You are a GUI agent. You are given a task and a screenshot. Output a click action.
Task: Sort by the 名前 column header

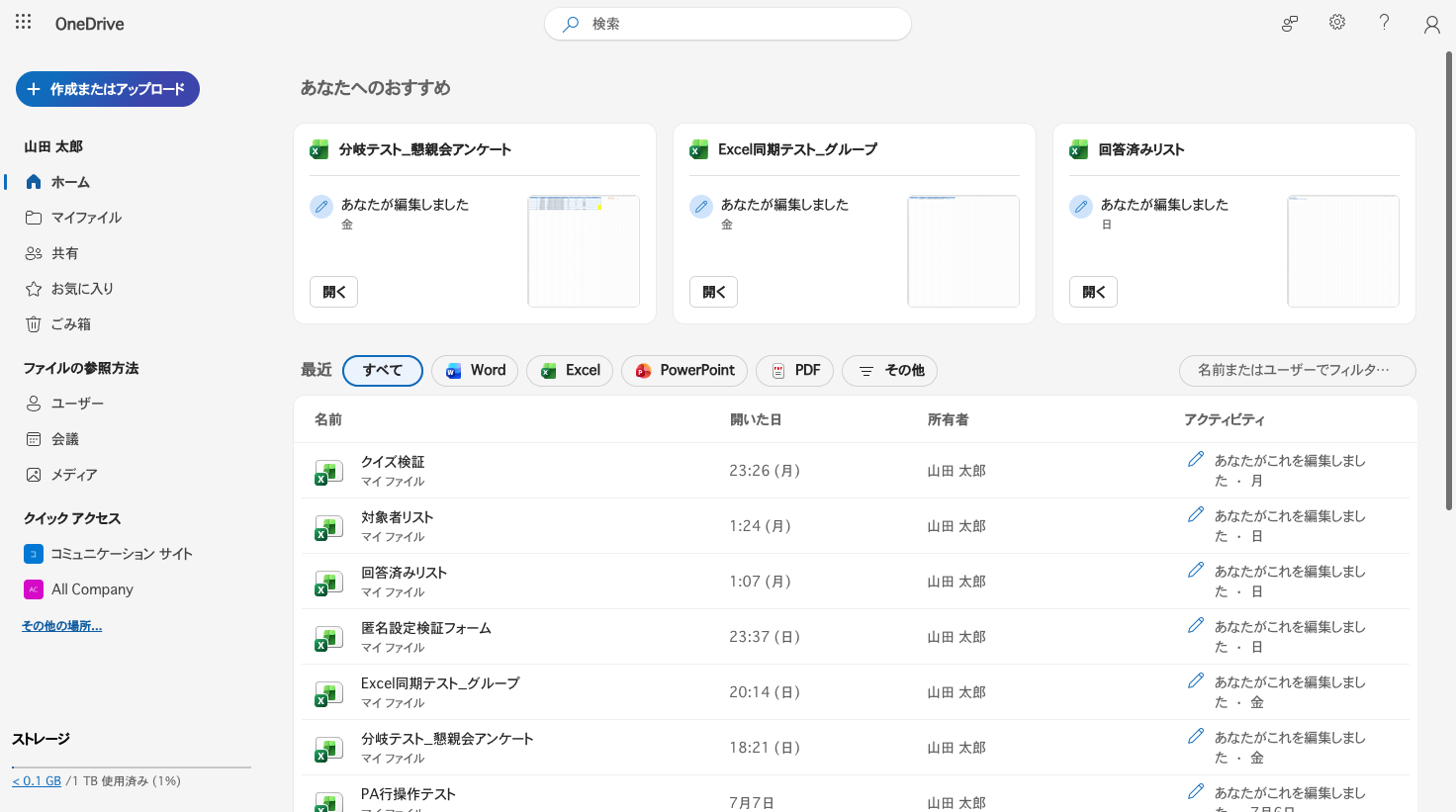[x=328, y=420]
